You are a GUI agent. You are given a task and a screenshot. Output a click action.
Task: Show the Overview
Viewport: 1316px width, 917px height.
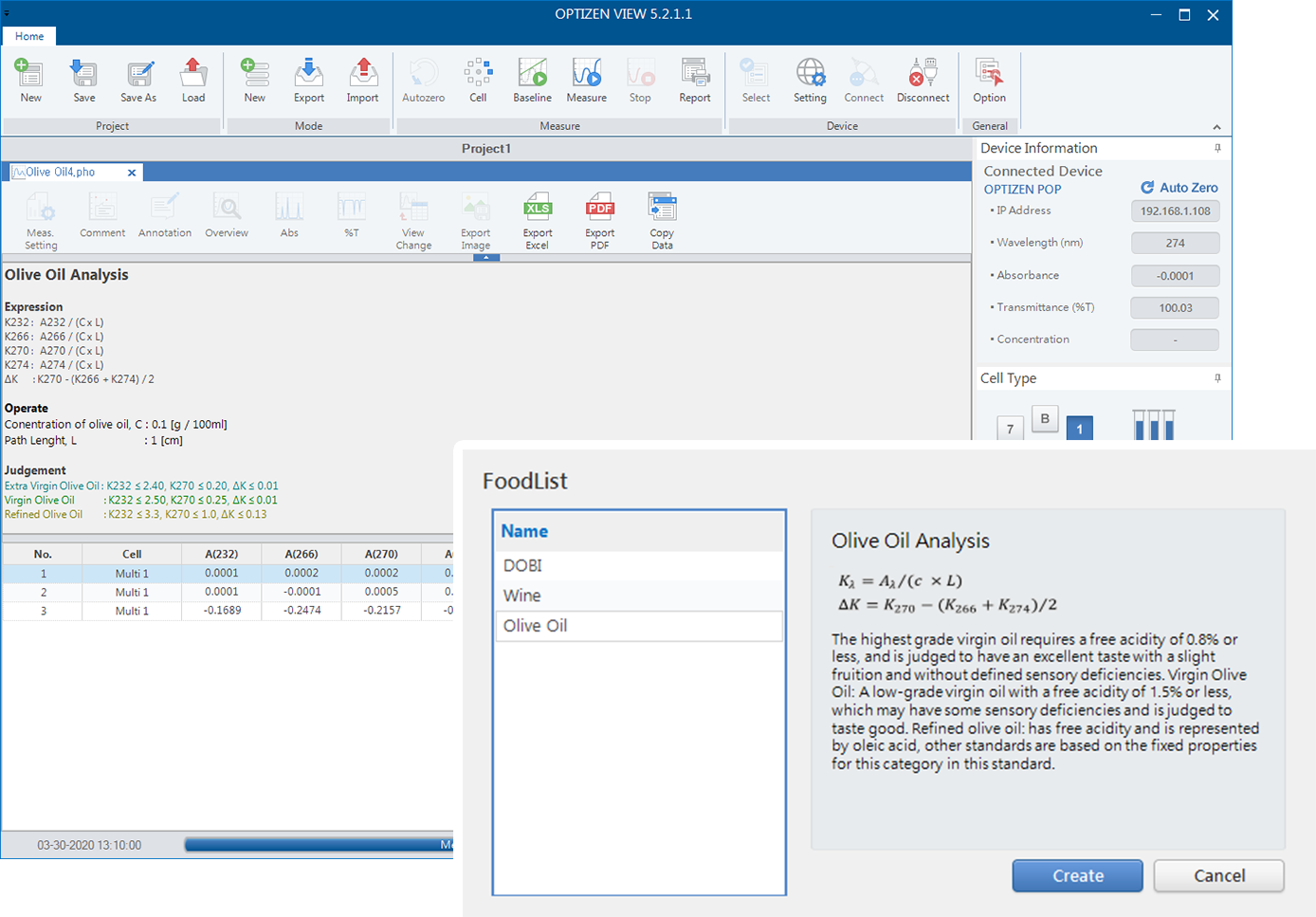[227, 216]
